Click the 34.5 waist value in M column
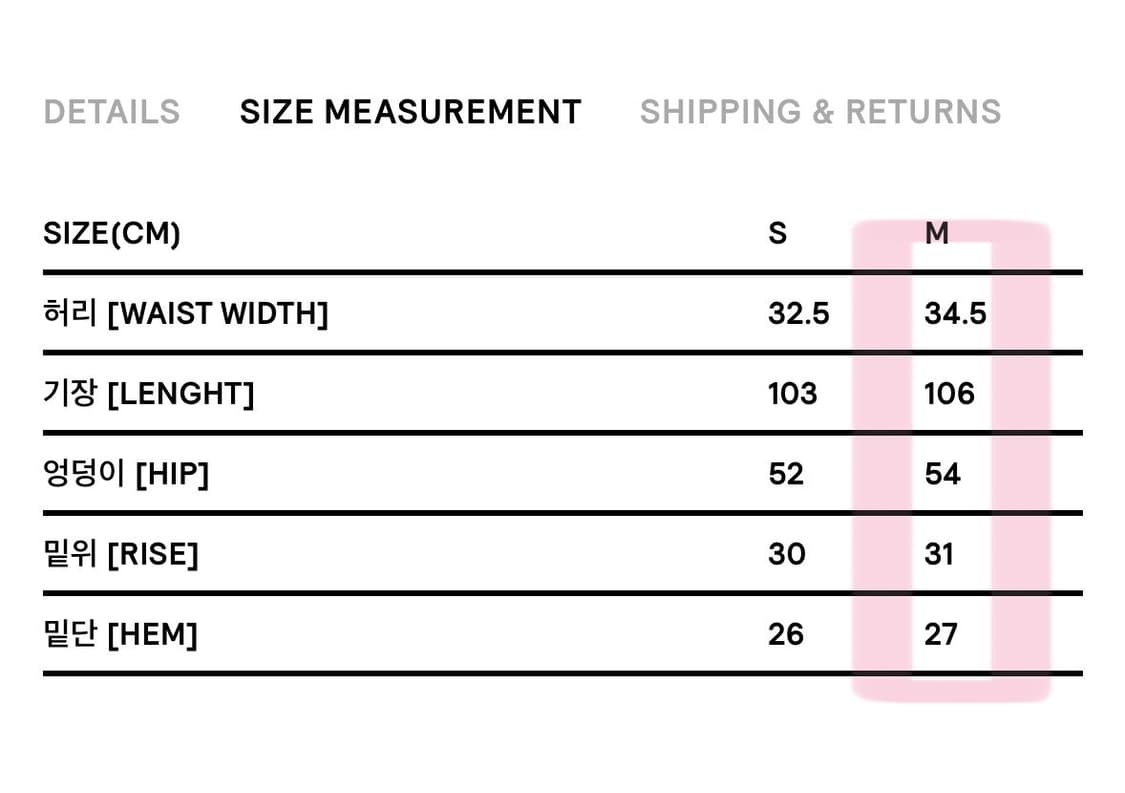Screen dimensions: 1125x793 956,313
